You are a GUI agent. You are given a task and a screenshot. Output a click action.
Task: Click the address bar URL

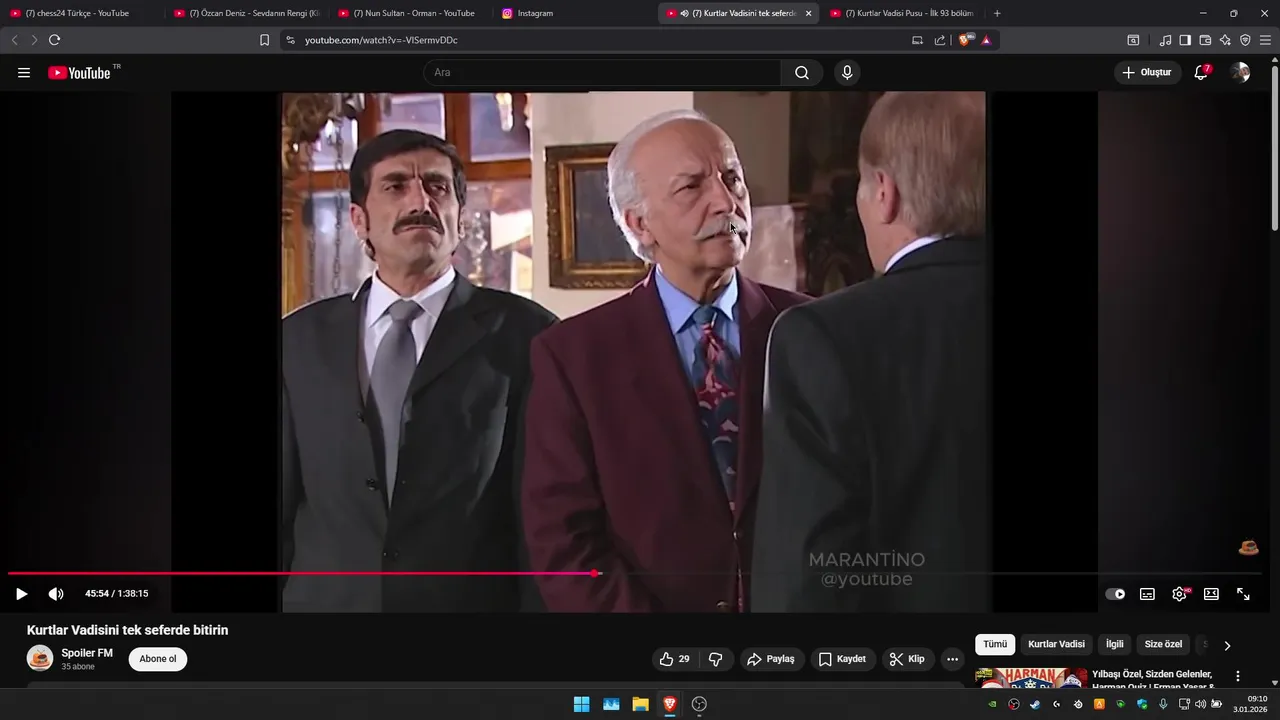(381, 40)
